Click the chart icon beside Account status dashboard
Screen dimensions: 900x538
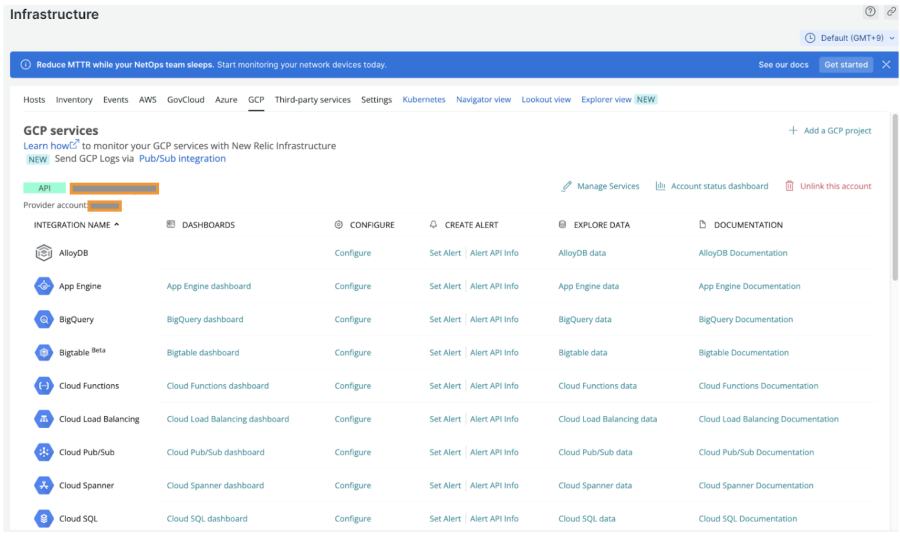click(x=661, y=186)
